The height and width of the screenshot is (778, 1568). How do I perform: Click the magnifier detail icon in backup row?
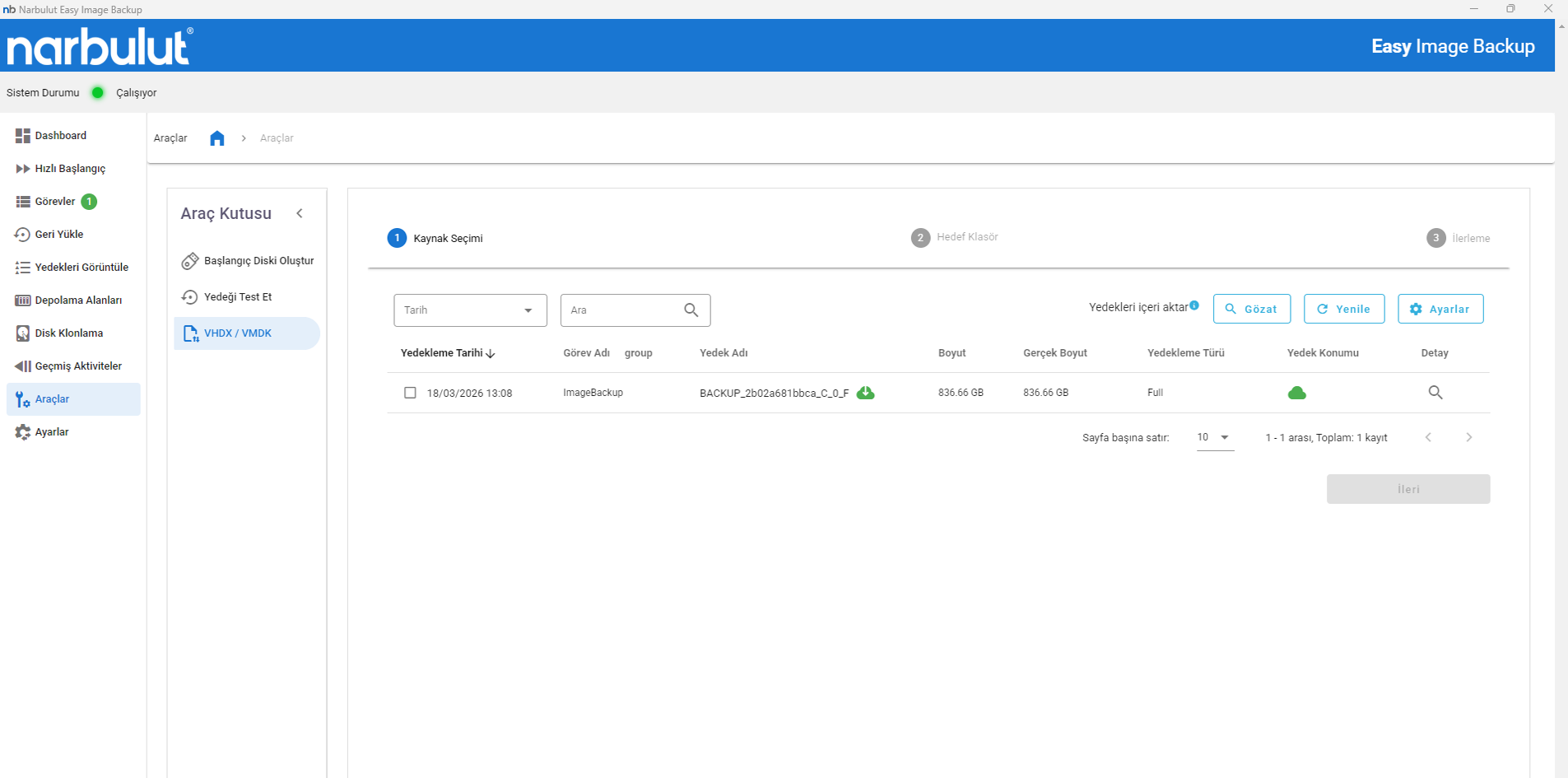click(1435, 393)
